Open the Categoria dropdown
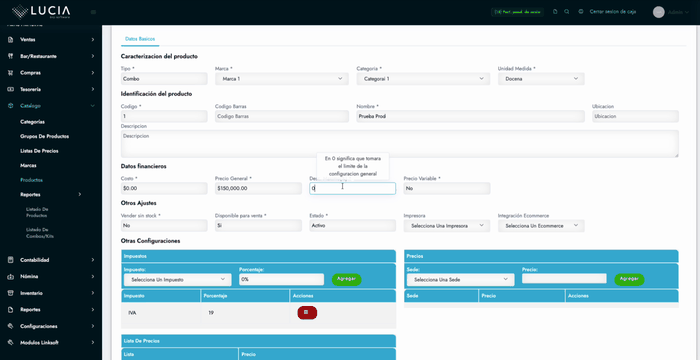Image resolution: width=700 pixels, height=360 pixels. coord(423,79)
